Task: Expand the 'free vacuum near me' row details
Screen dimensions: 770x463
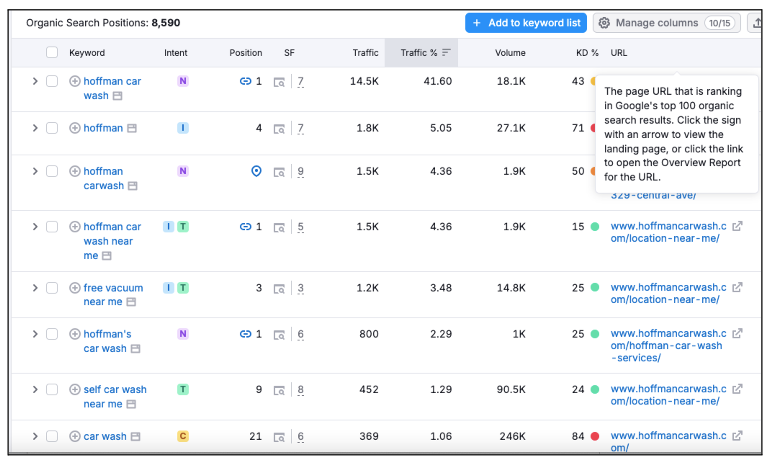Action: coord(34,288)
